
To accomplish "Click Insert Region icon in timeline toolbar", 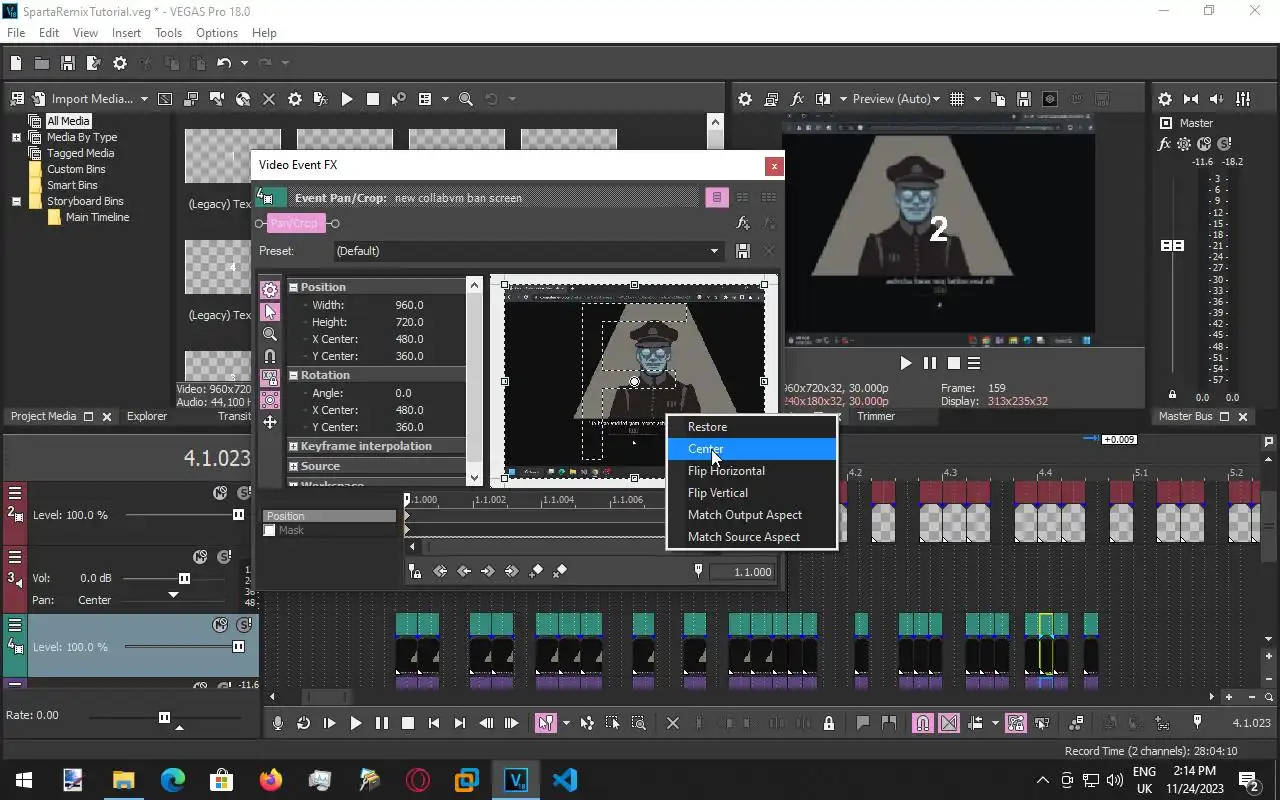I will [889, 723].
